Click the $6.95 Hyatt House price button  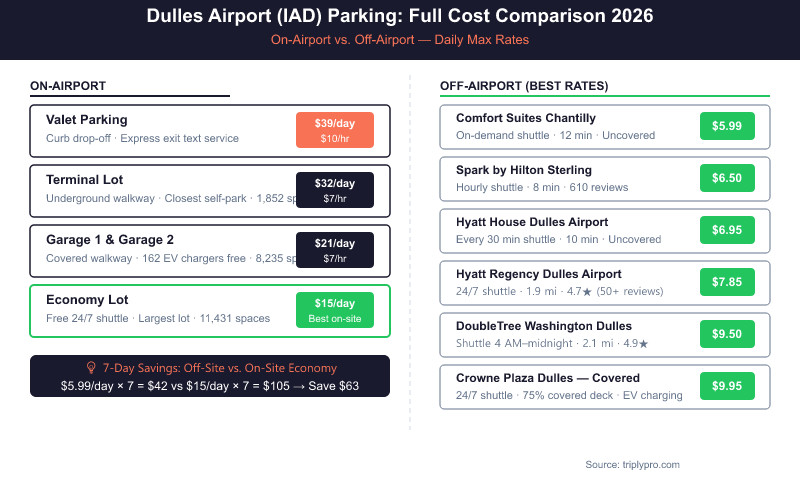[727, 230]
